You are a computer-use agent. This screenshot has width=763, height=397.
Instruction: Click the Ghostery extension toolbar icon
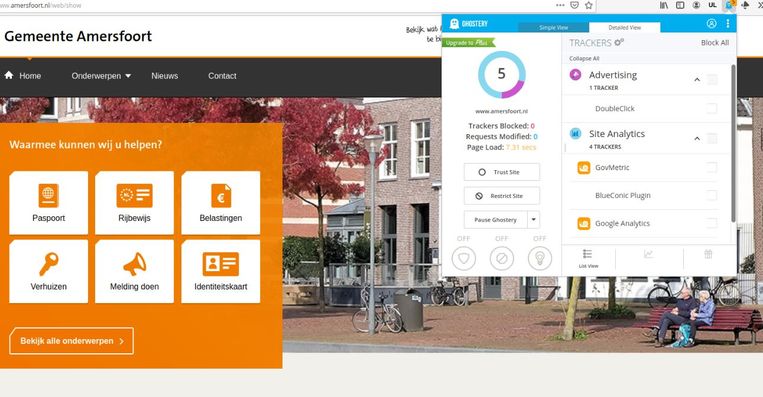(x=729, y=5)
